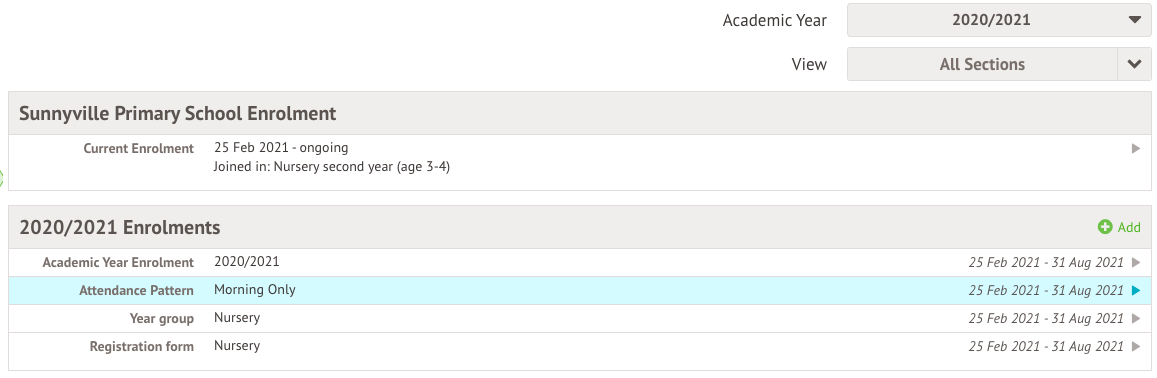Expand the View chevron button
Image resolution: width=1157 pixels, height=378 pixels.
tap(1135, 64)
